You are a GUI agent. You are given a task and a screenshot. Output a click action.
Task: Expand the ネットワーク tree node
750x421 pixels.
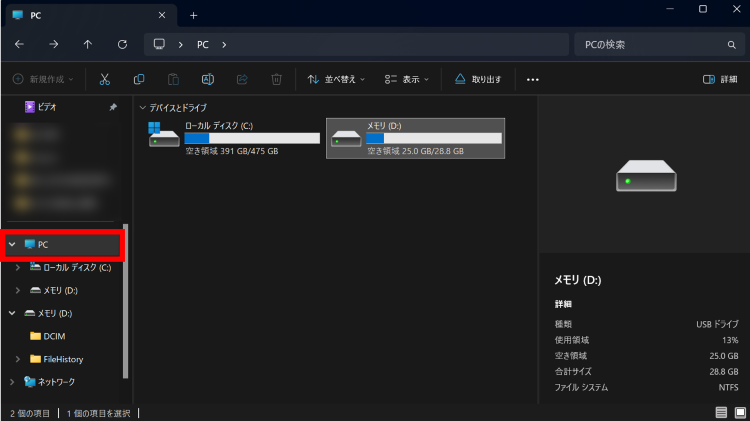[x=12, y=382]
